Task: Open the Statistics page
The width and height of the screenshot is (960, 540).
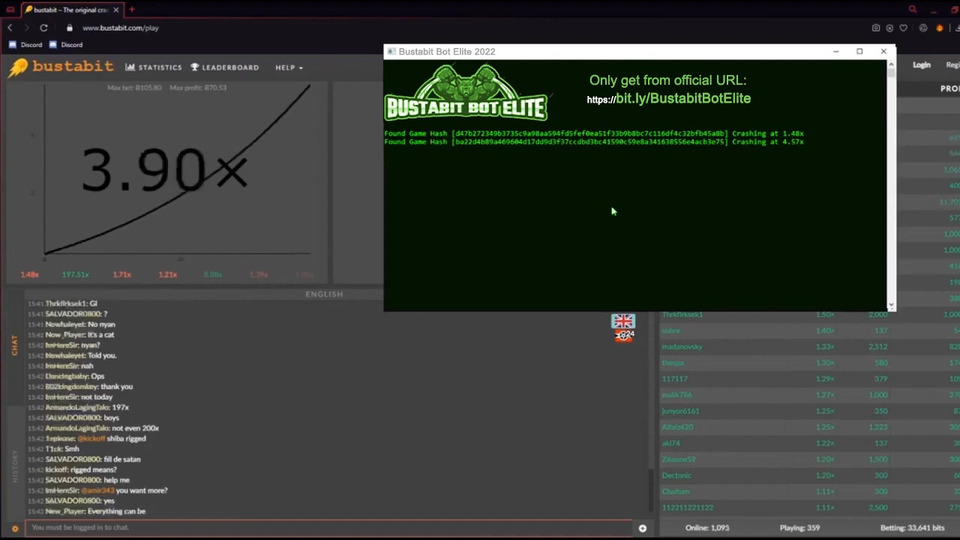Action: [154, 67]
